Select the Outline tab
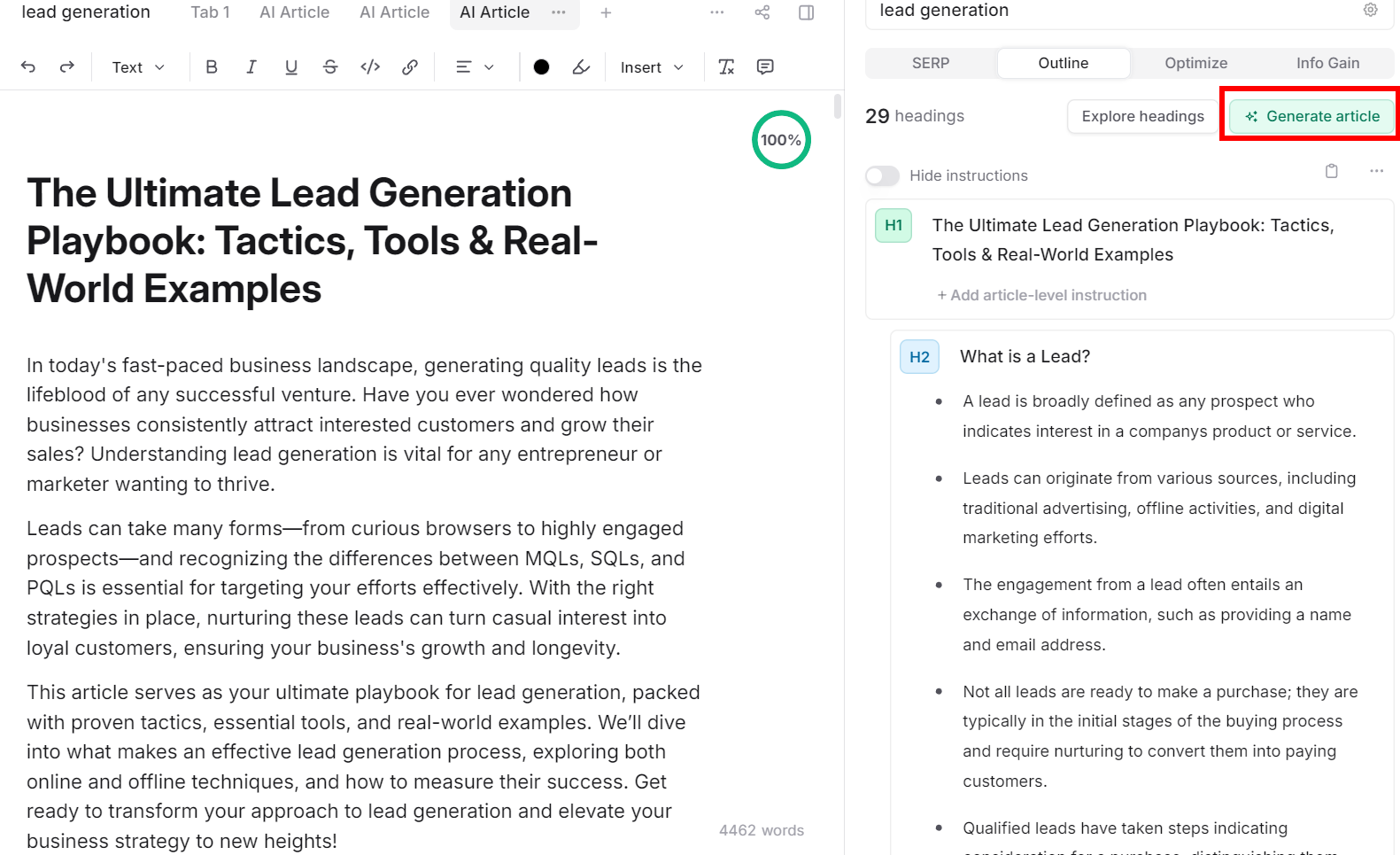The height and width of the screenshot is (855, 1400). click(x=1064, y=63)
